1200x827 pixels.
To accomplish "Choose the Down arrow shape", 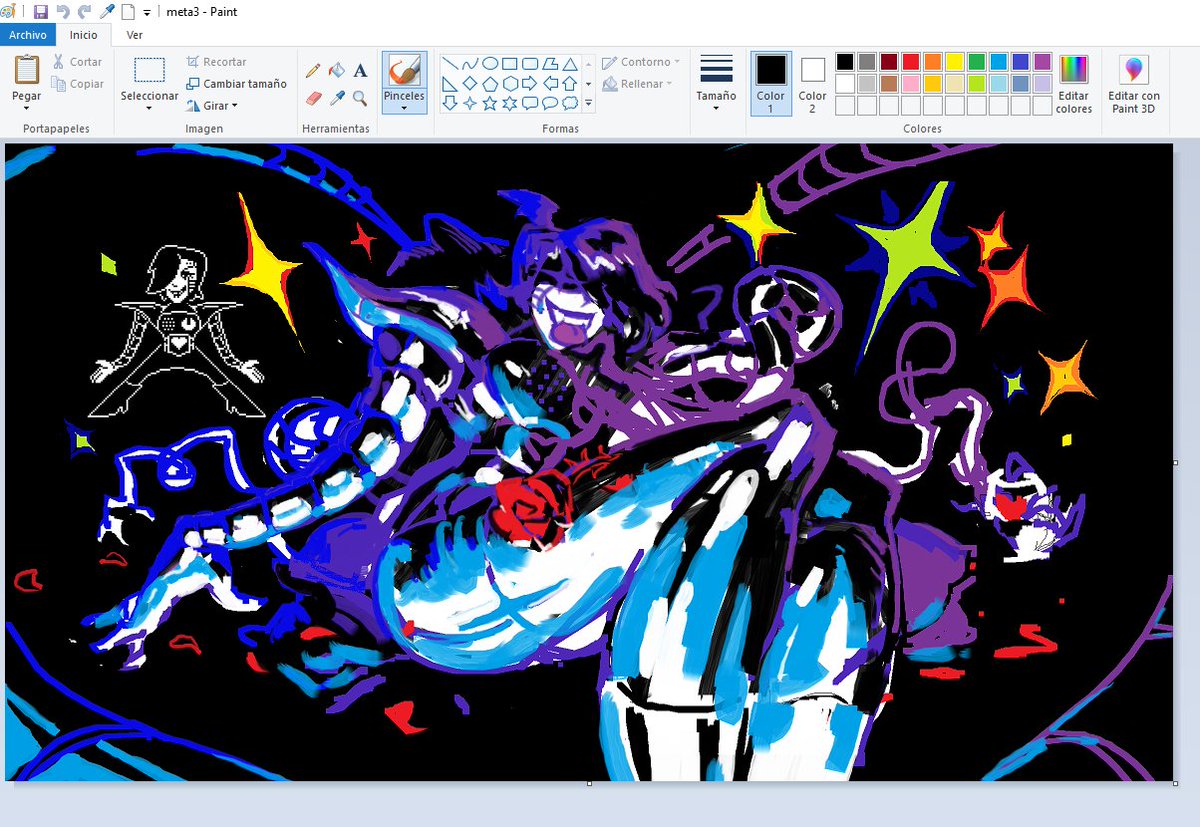I will [x=450, y=103].
